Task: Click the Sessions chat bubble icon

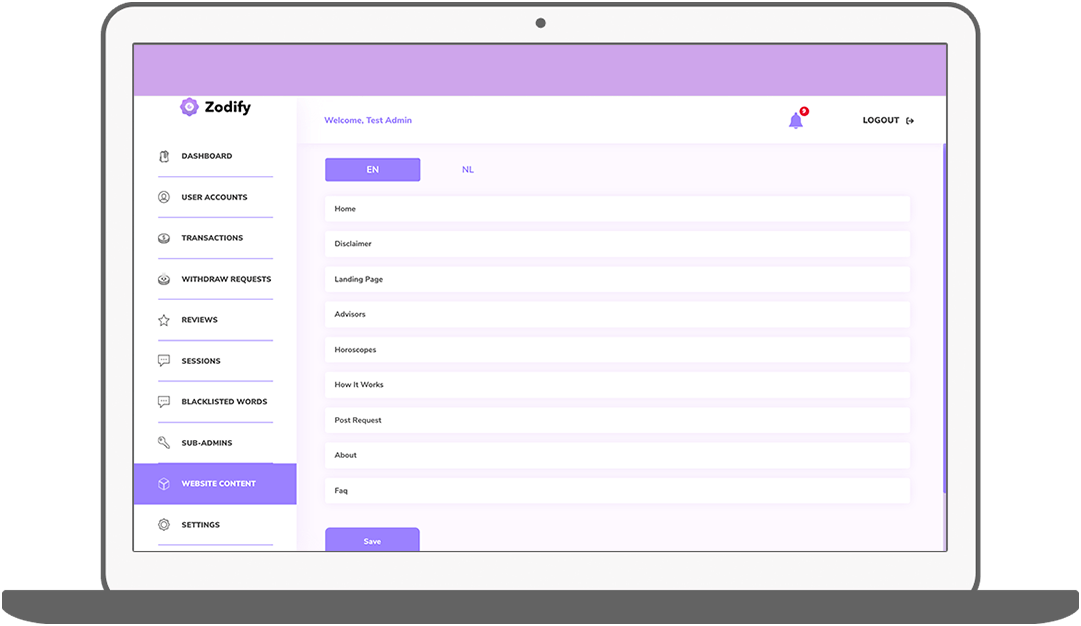Action: 164,361
